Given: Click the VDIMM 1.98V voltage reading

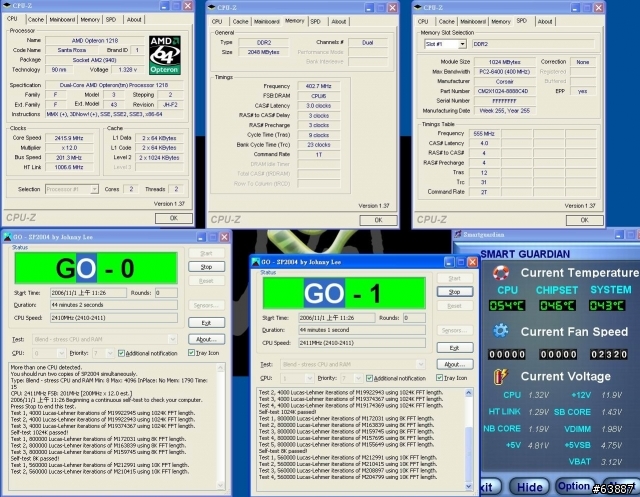Looking at the screenshot, I should (611, 429).
